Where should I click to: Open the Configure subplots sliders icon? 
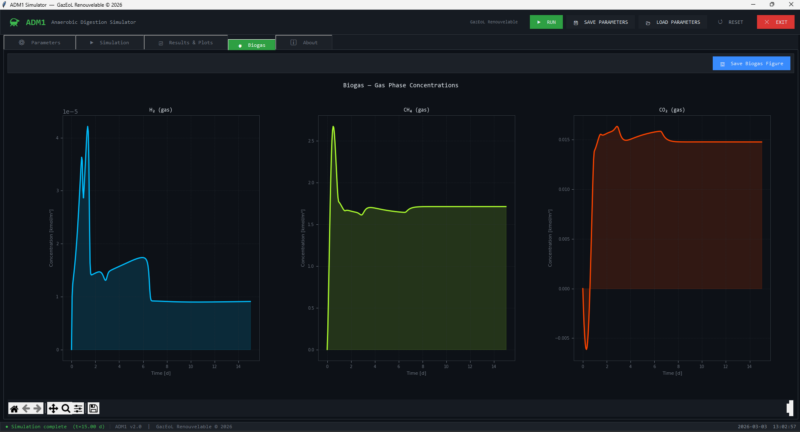click(77, 408)
